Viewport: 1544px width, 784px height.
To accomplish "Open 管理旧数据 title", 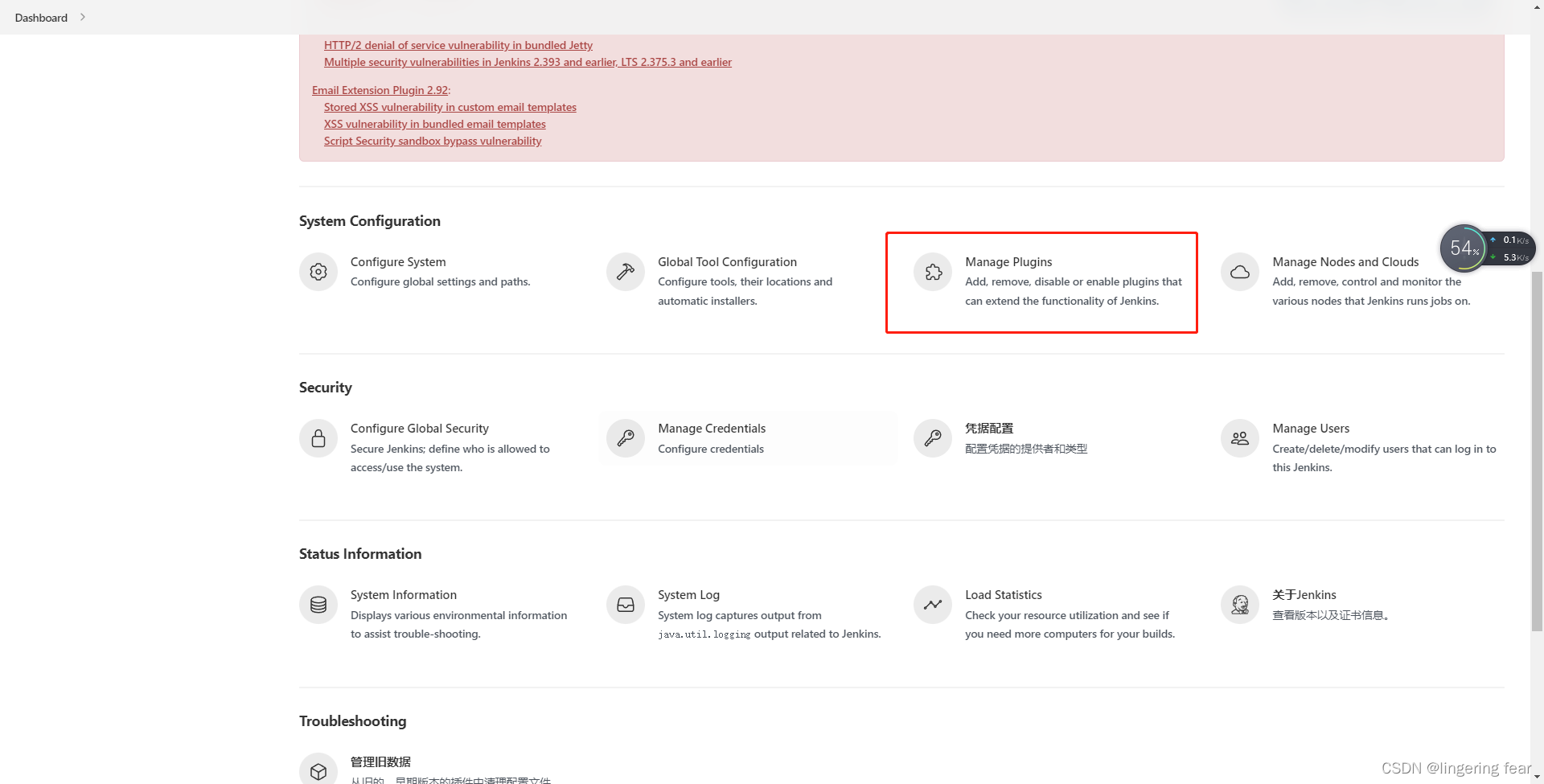I will [x=380, y=761].
